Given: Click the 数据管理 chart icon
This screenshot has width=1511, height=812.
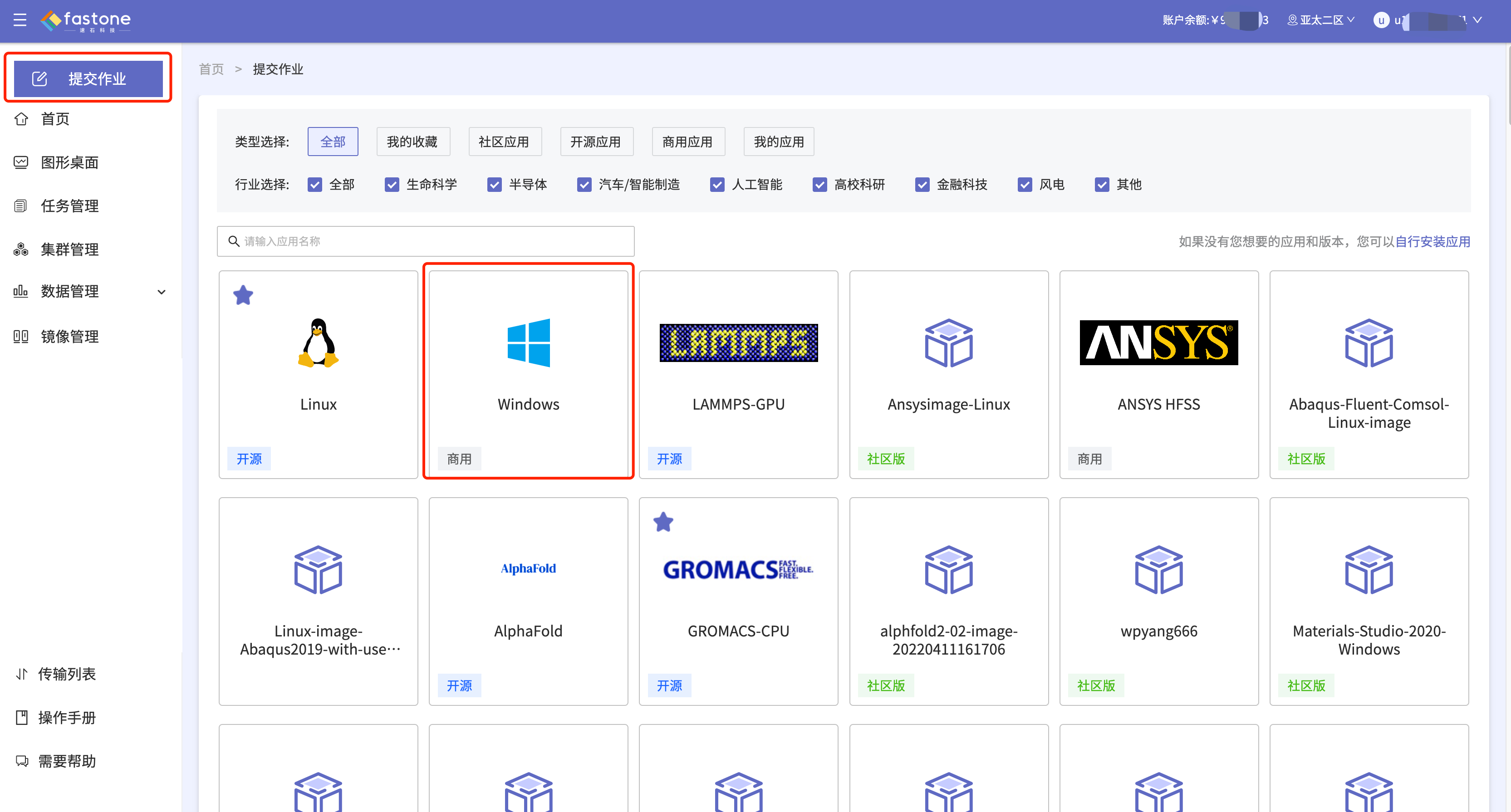Looking at the screenshot, I should 21,291.
